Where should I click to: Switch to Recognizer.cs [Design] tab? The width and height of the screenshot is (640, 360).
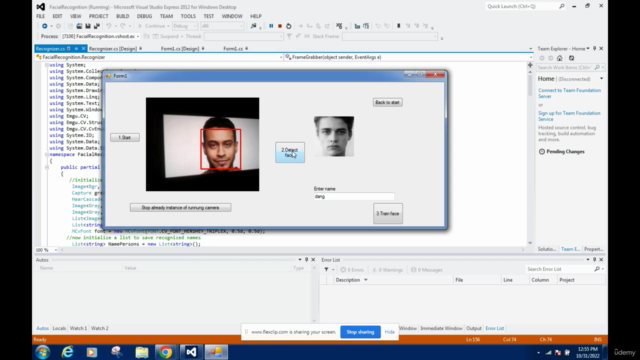(x=113, y=49)
